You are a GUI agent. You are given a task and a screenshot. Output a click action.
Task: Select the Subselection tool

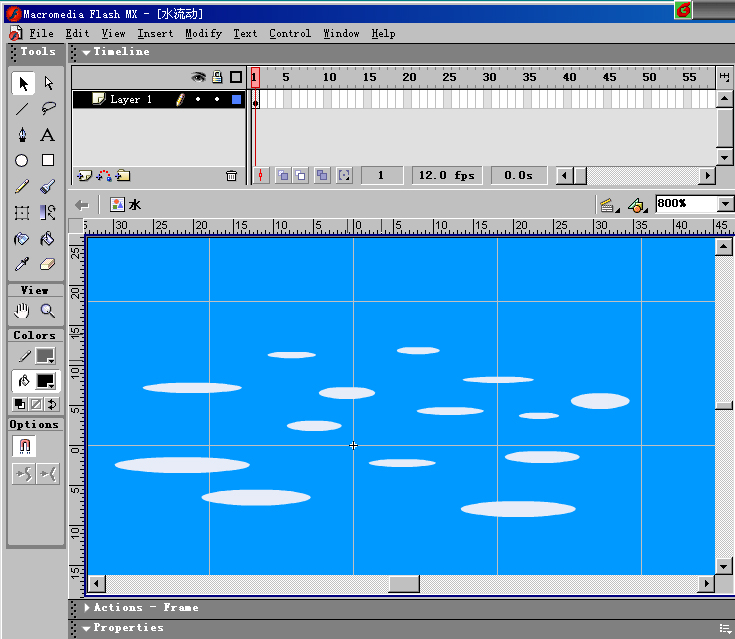(48, 83)
